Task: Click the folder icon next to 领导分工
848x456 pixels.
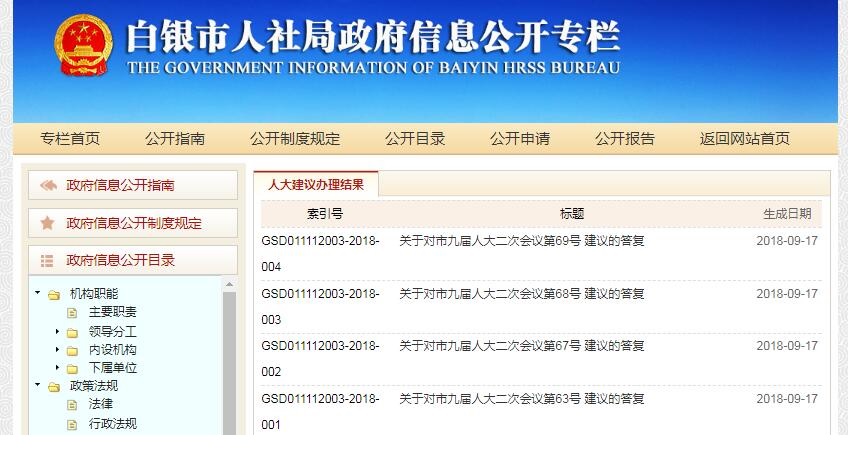Action: 72,332
